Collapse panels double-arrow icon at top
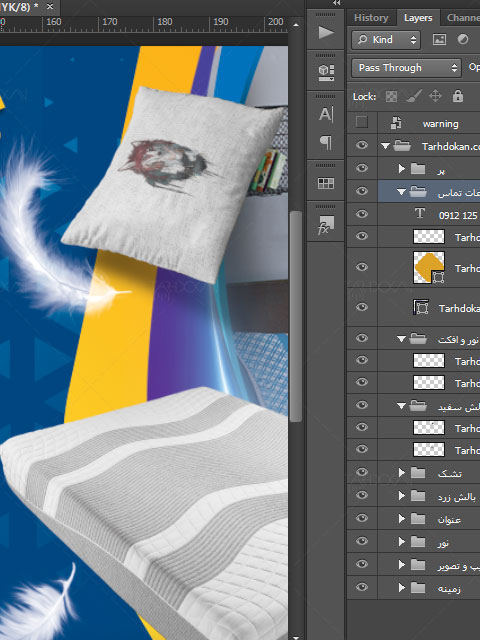This screenshot has height=640, width=480. click(336, 3)
